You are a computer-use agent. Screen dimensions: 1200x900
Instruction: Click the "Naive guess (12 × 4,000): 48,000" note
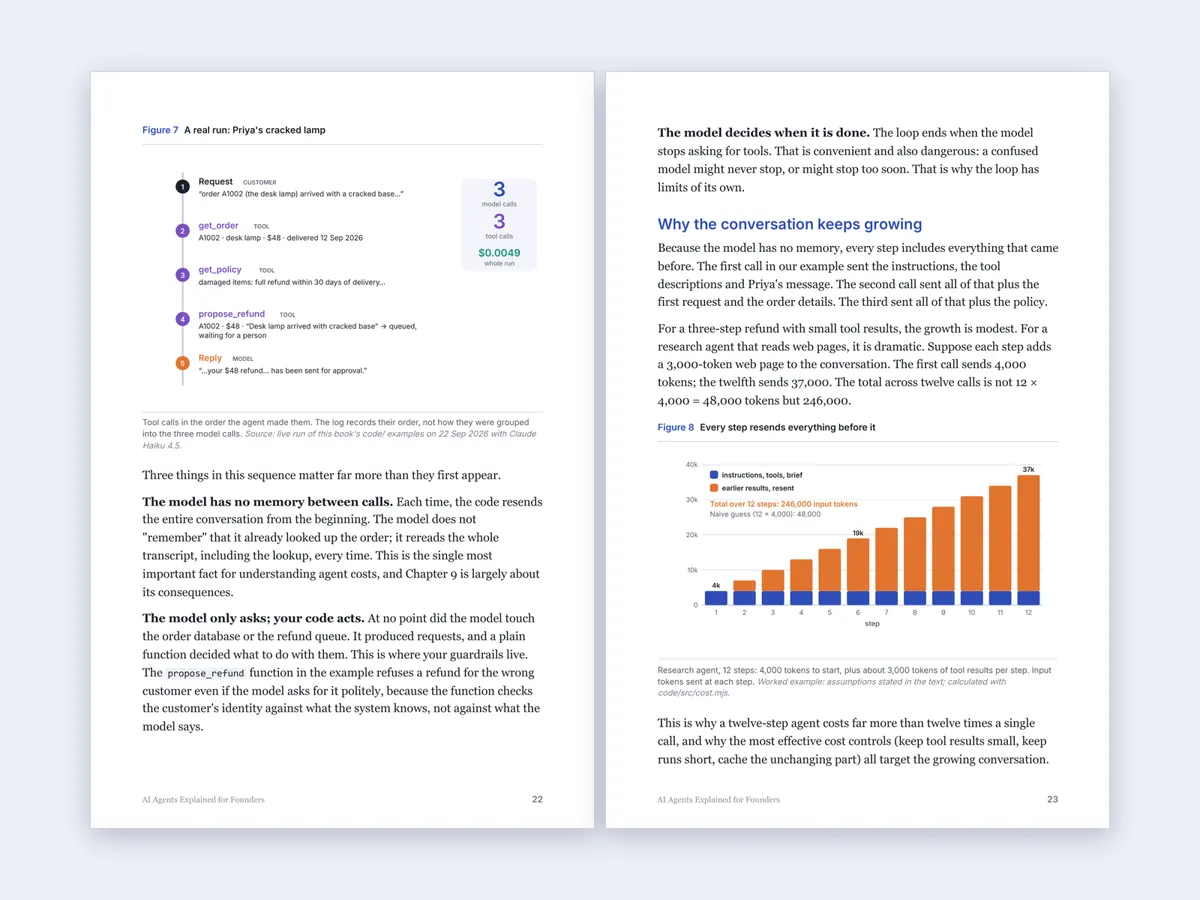[765, 514]
